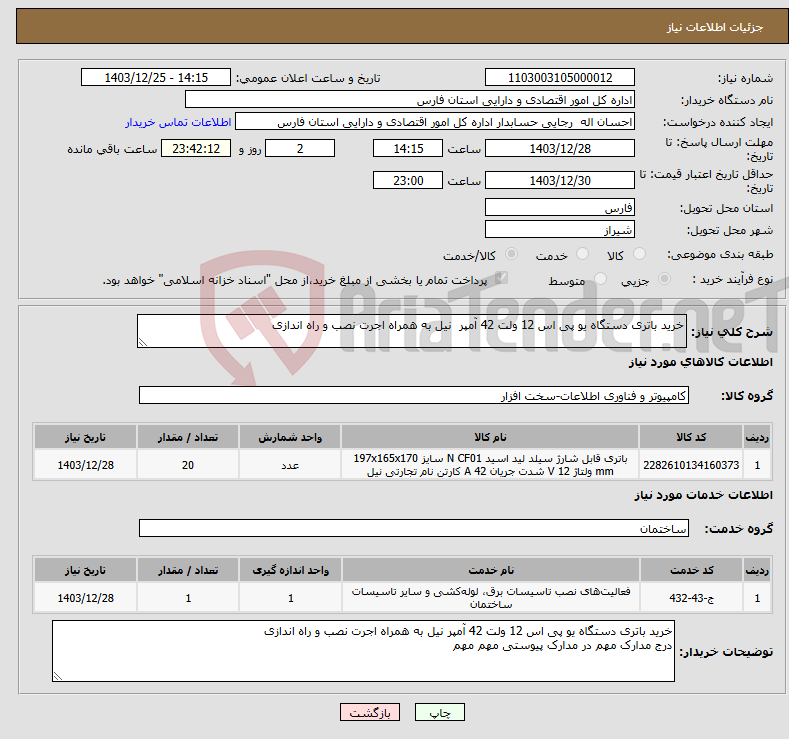Image resolution: width=789 pixels, height=739 pixels.
Task: Select the کالا radio button
Action: pyautogui.click(x=639, y=254)
